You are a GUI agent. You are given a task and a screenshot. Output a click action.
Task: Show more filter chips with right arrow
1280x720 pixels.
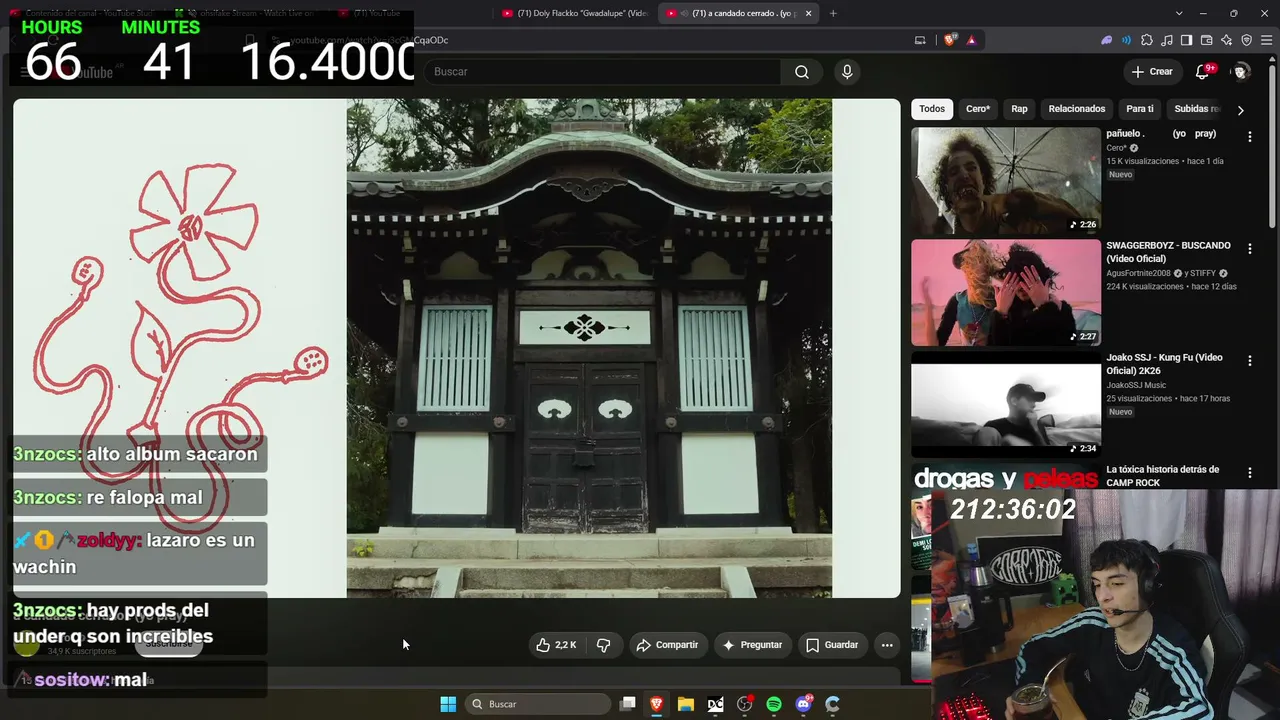pyautogui.click(x=1240, y=110)
